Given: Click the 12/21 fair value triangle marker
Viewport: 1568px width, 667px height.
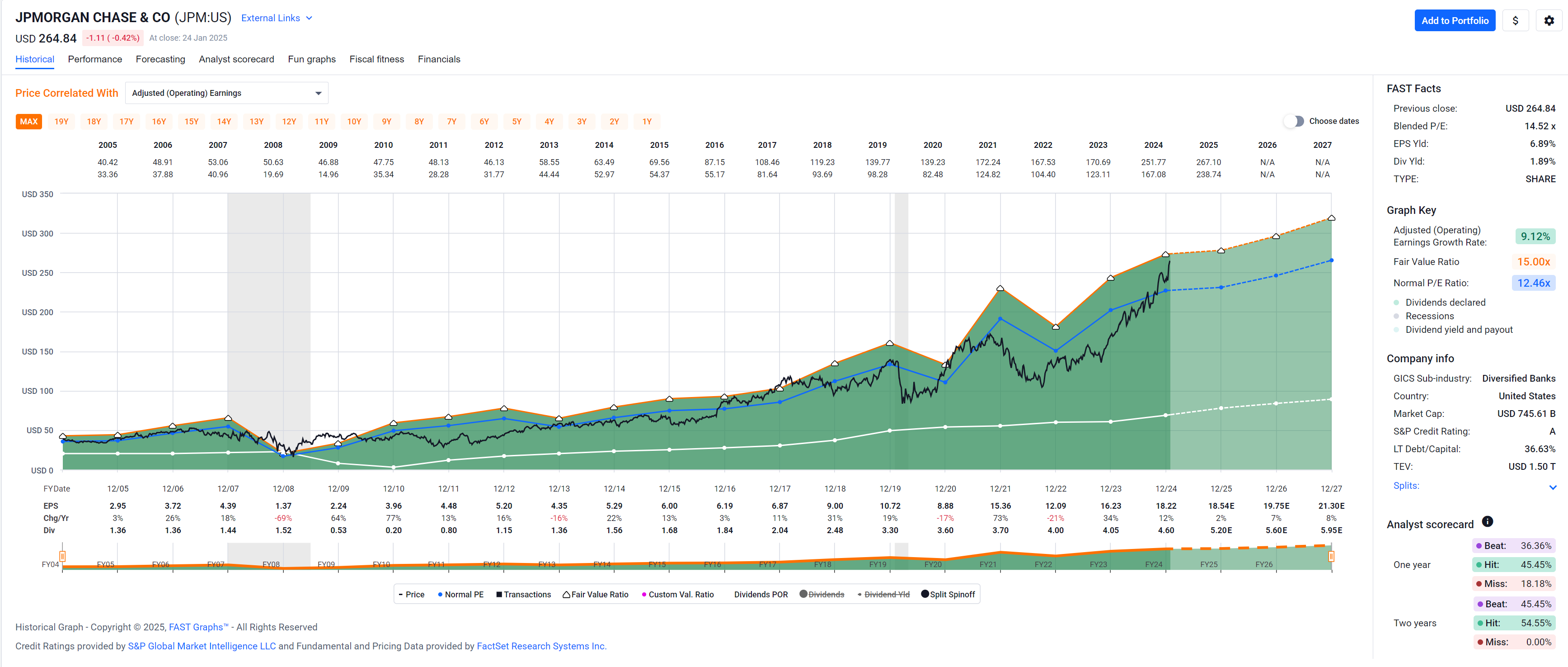Looking at the screenshot, I should tap(1000, 288).
